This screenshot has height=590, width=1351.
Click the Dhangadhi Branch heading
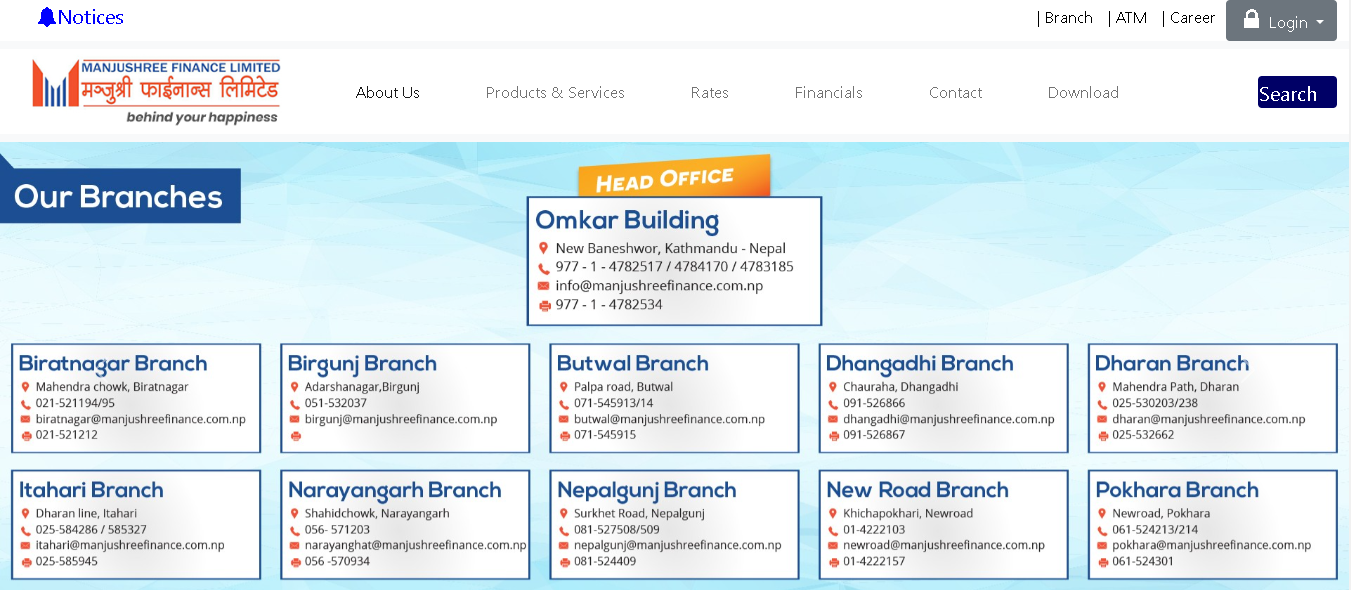pos(919,363)
